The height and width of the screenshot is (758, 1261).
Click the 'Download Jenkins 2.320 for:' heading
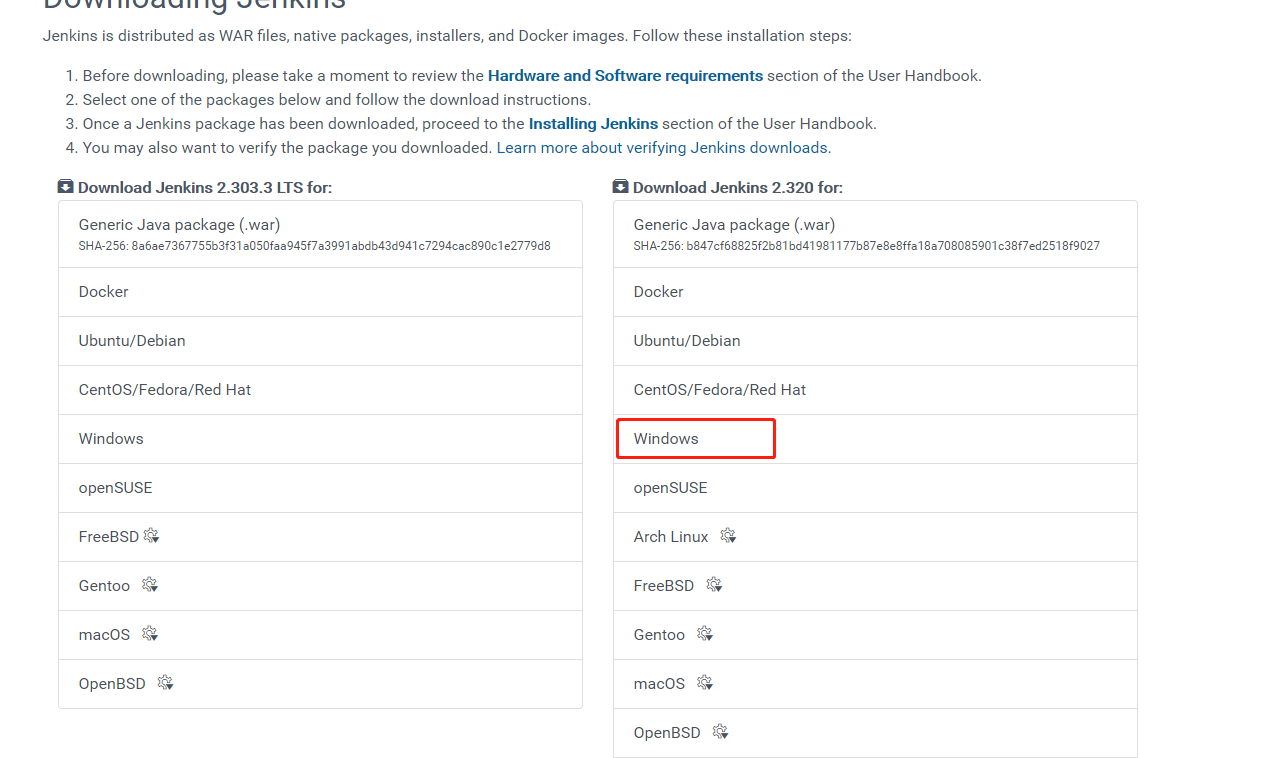coord(738,188)
